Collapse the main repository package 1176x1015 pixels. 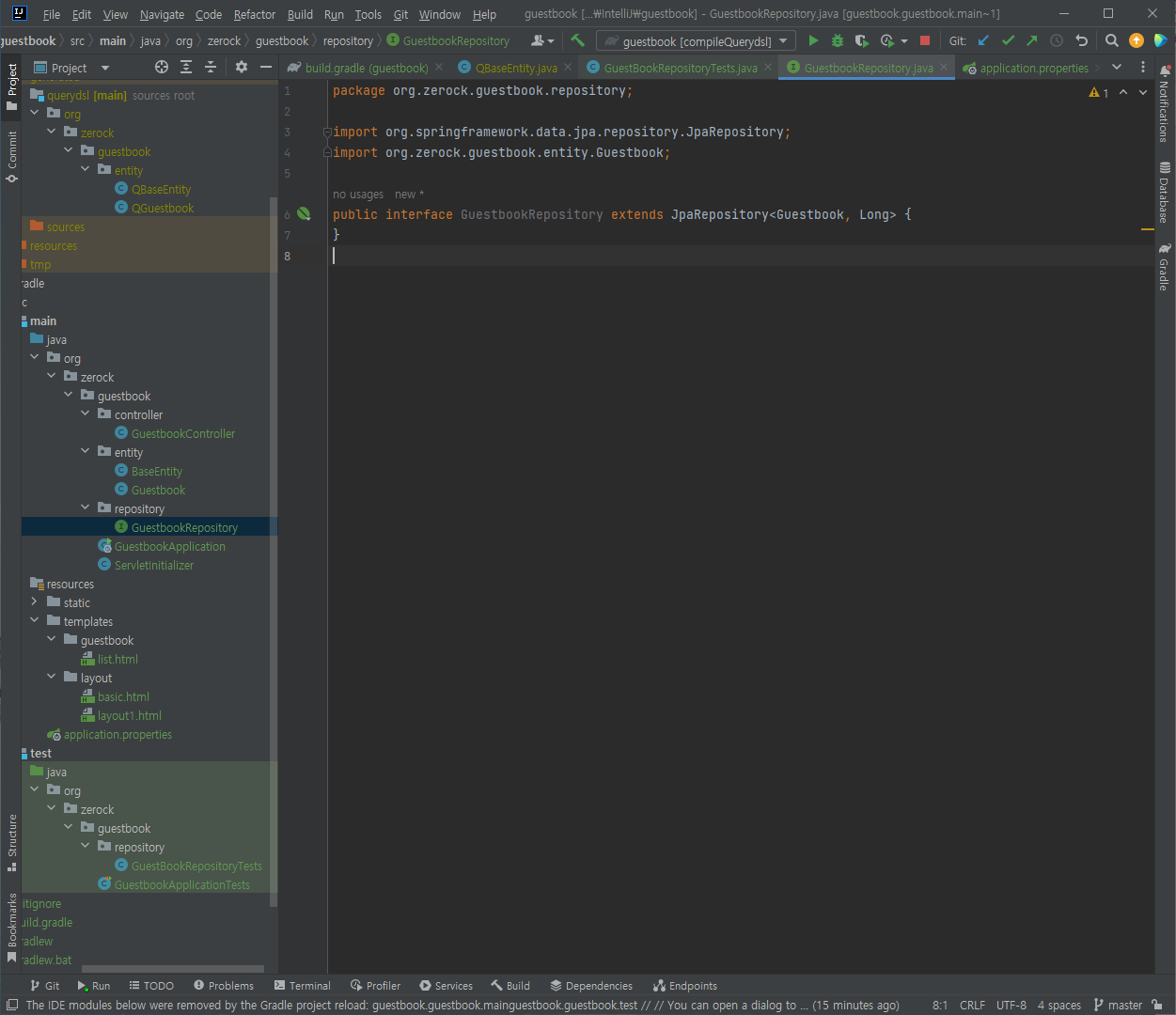click(x=86, y=508)
